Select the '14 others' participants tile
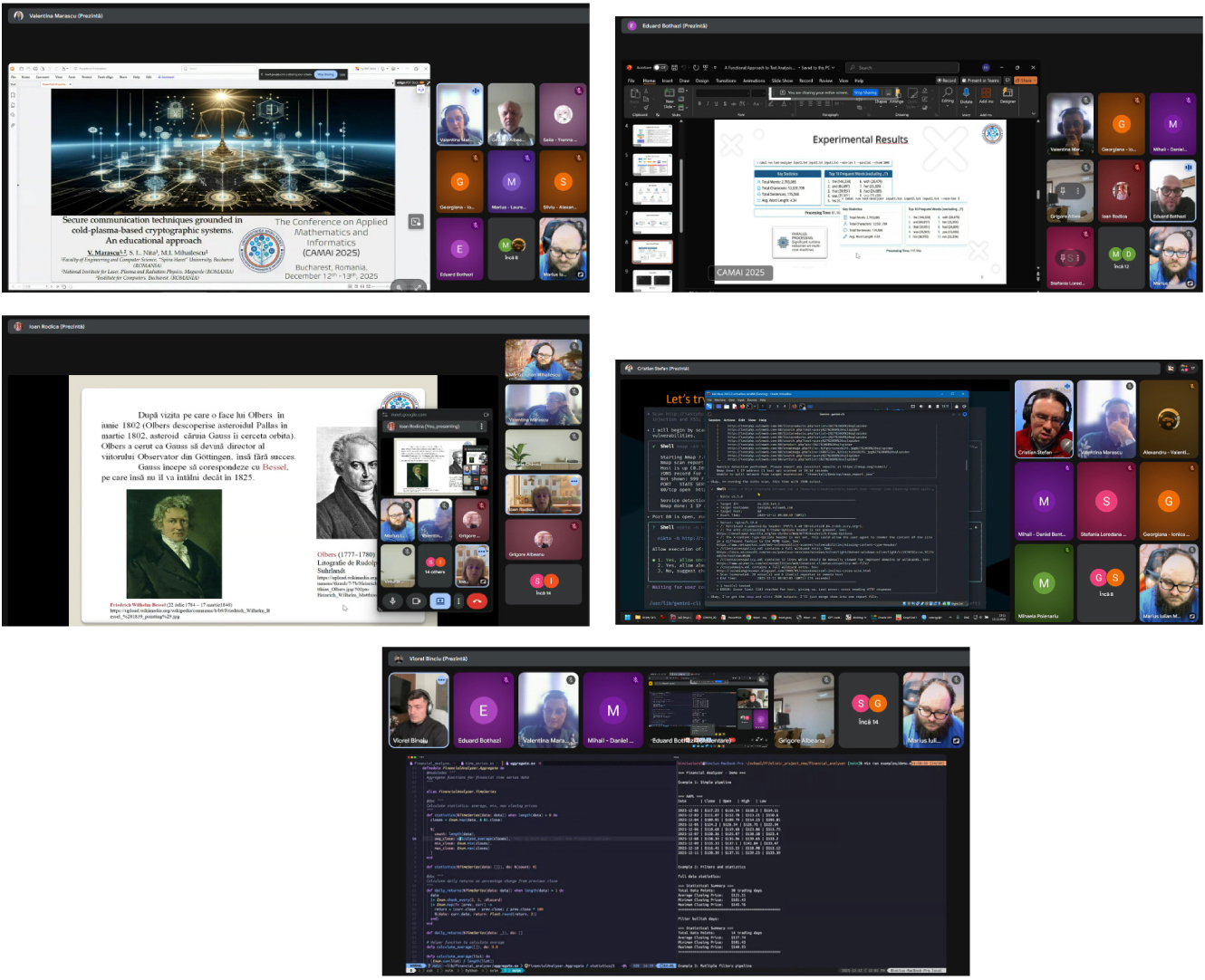Viewport: 1205px width, 980px height. point(435,566)
